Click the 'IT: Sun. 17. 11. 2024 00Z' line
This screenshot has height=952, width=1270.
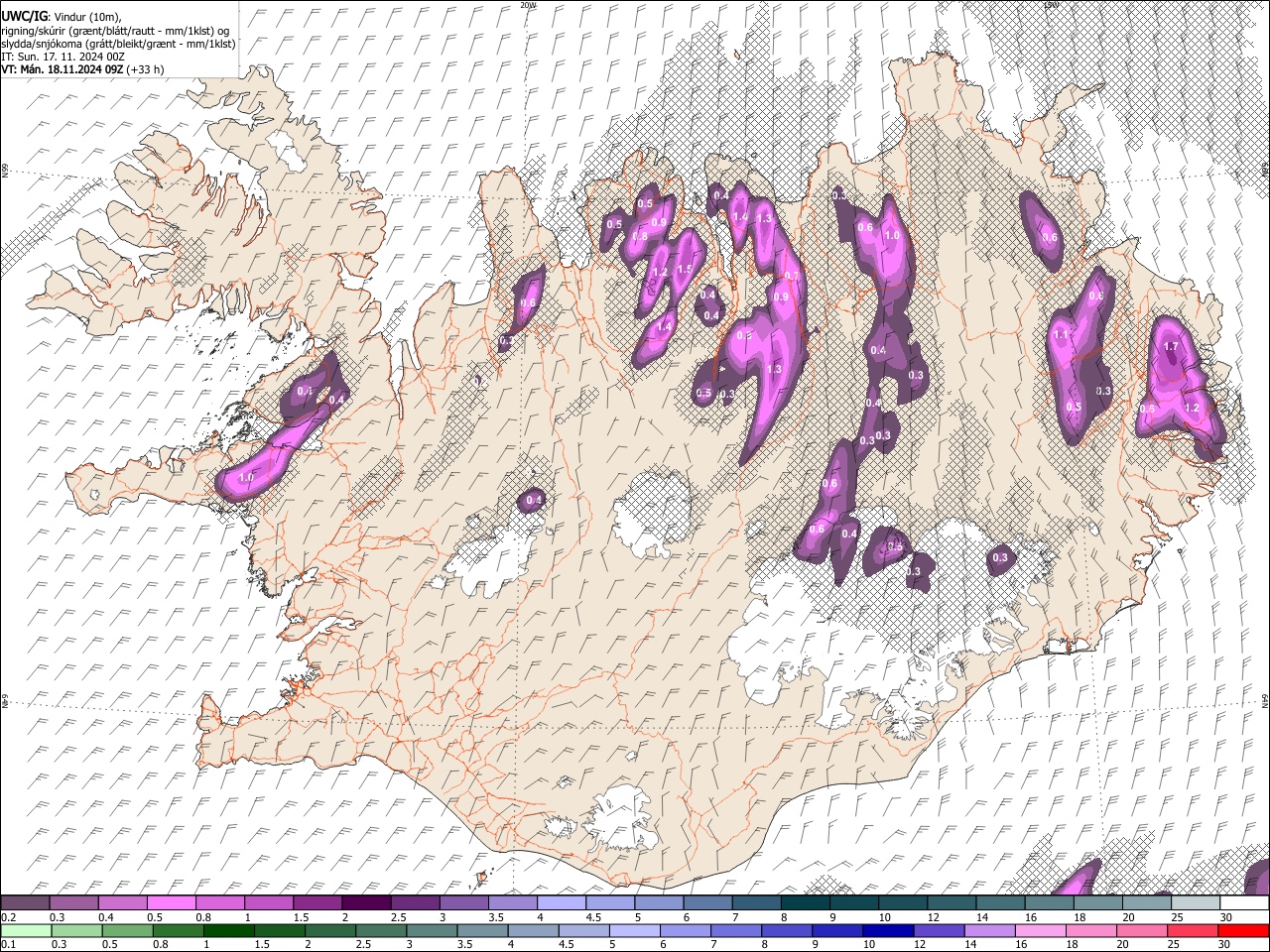63,57
